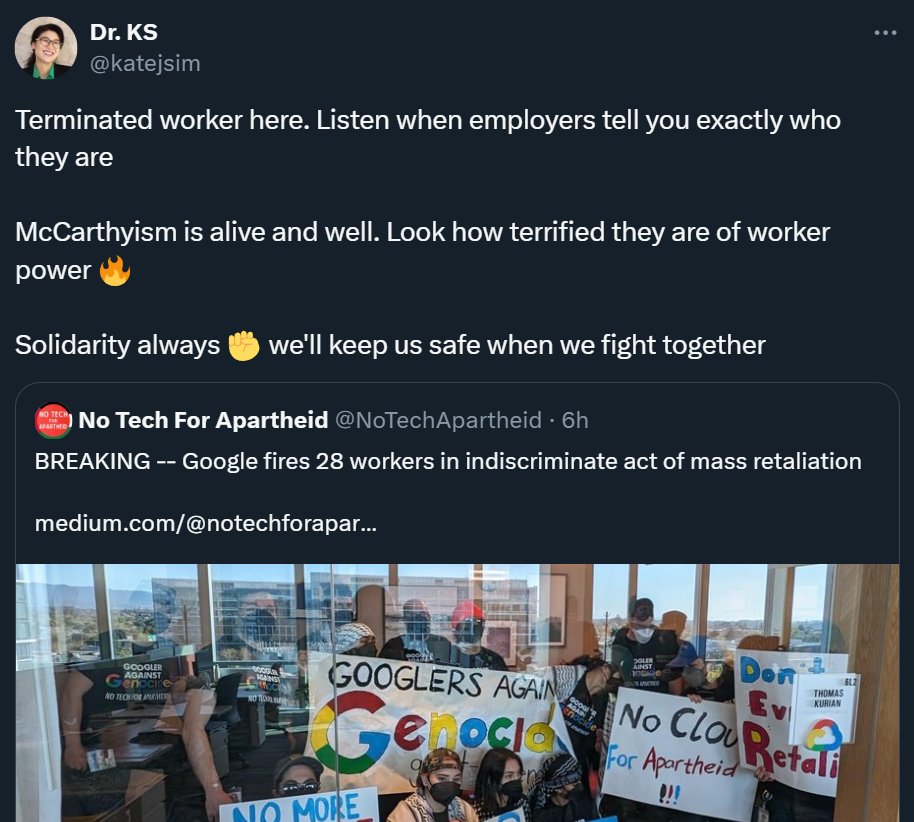Click the raised fist emoji
Image resolution: width=914 pixels, height=822 pixels.
click(x=244, y=345)
